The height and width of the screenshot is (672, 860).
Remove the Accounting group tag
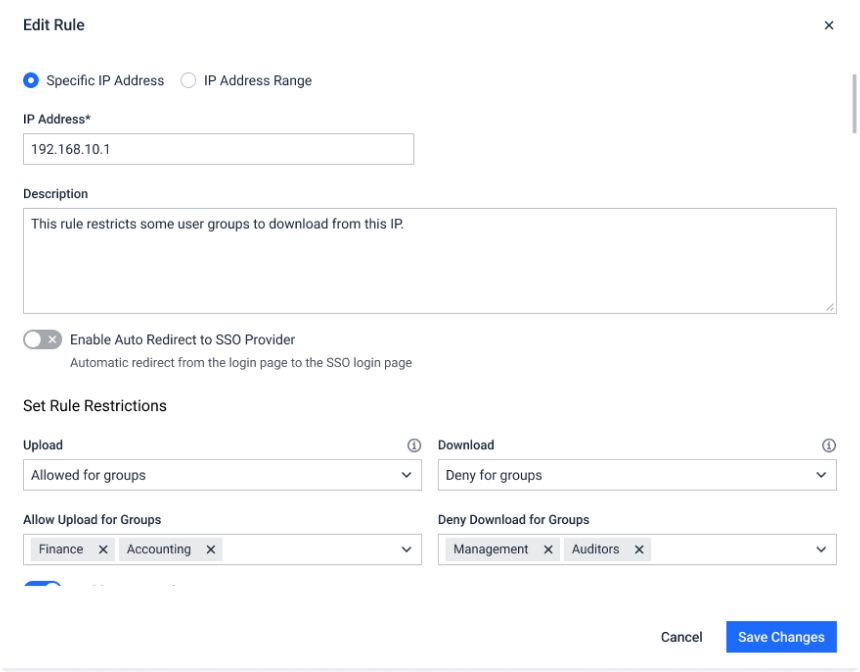pyautogui.click(x=210, y=549)
